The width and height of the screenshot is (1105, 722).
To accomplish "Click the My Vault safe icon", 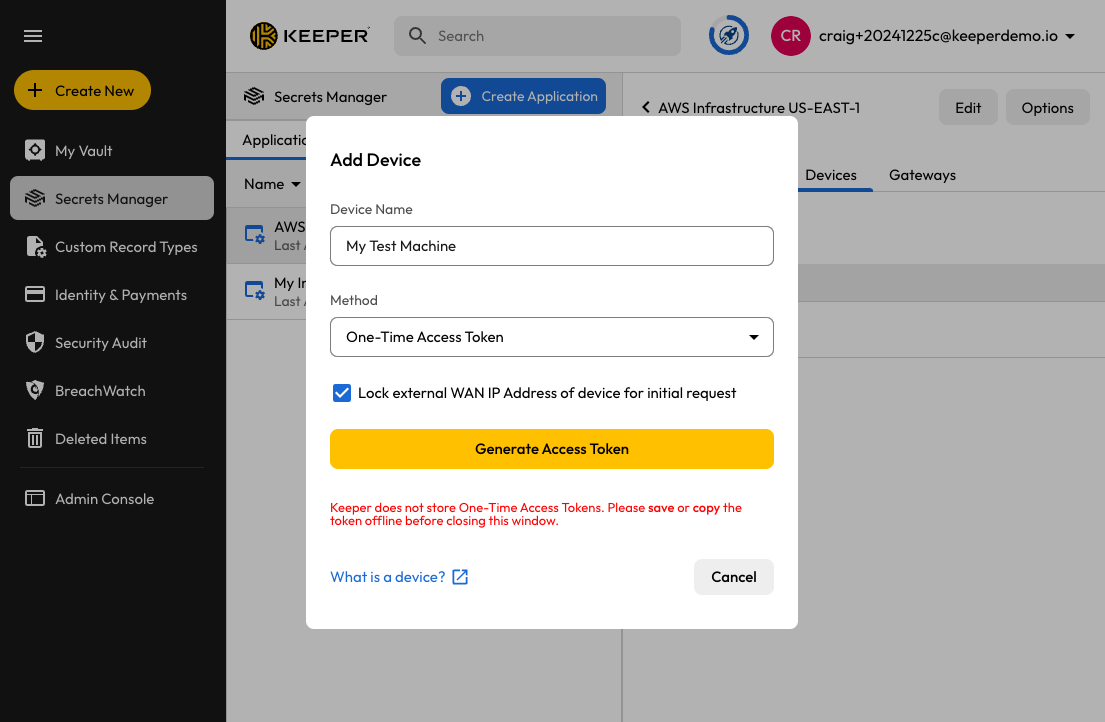I will [x=35, y=151].
